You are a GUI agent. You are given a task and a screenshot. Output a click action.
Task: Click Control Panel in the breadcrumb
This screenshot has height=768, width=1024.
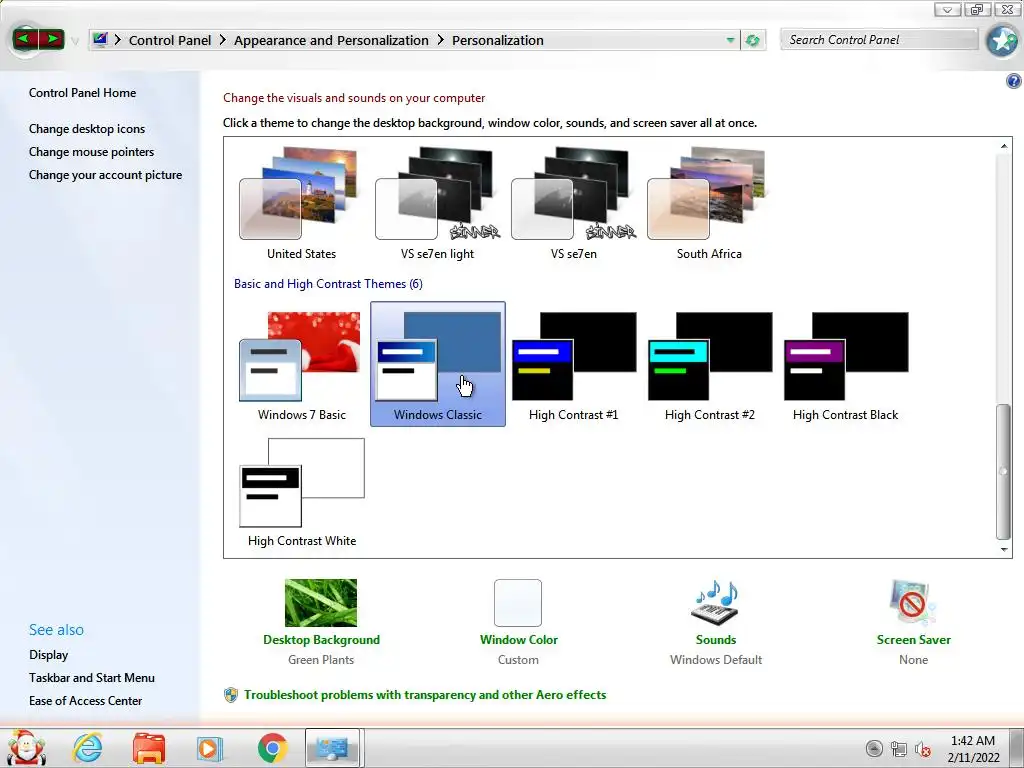tap(170, 40)
